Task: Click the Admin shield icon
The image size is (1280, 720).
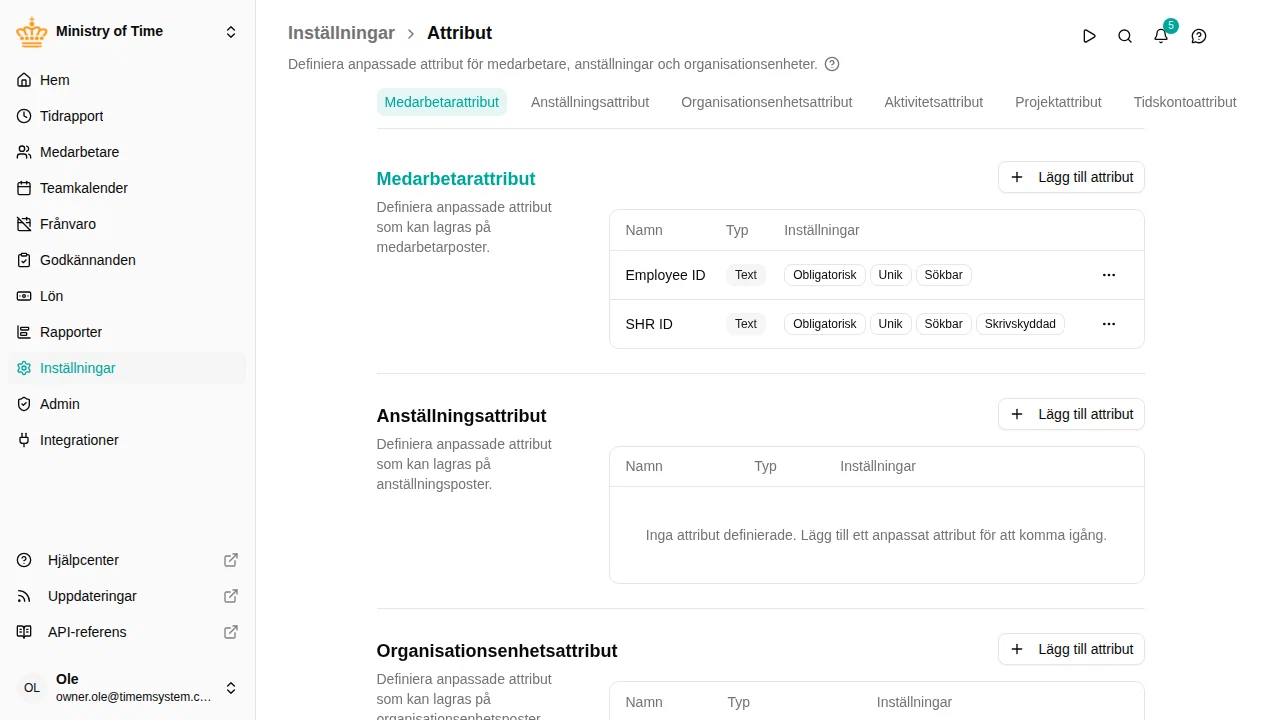Action: click(24, 404)
